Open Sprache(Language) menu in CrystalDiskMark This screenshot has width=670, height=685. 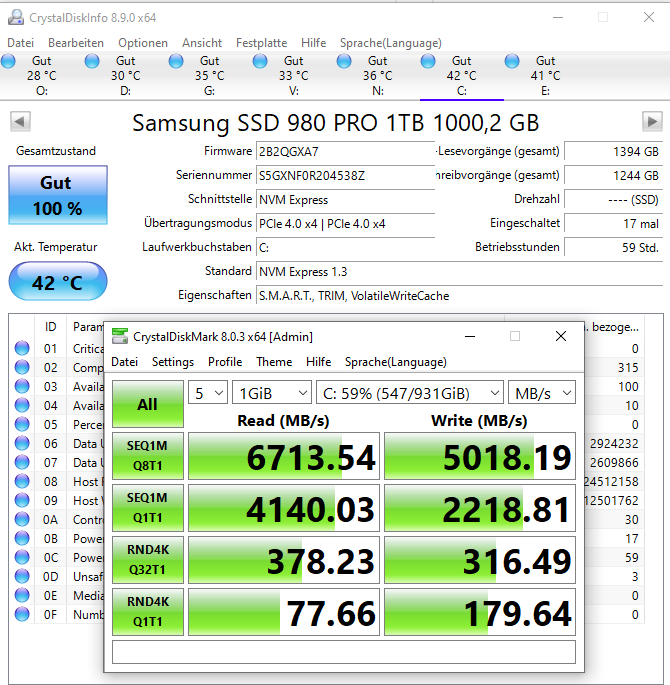point(396,362)
